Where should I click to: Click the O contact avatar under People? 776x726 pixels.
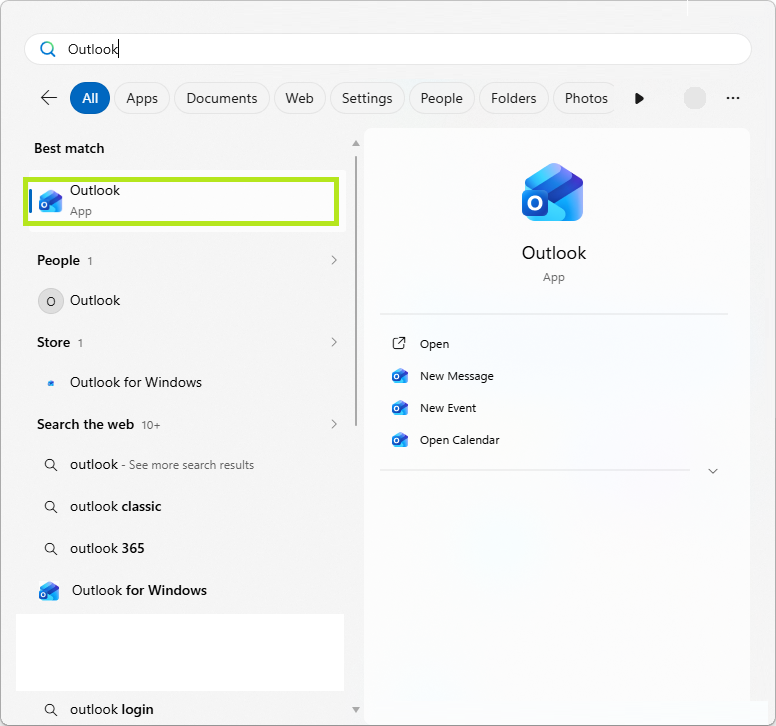(50, 301)
